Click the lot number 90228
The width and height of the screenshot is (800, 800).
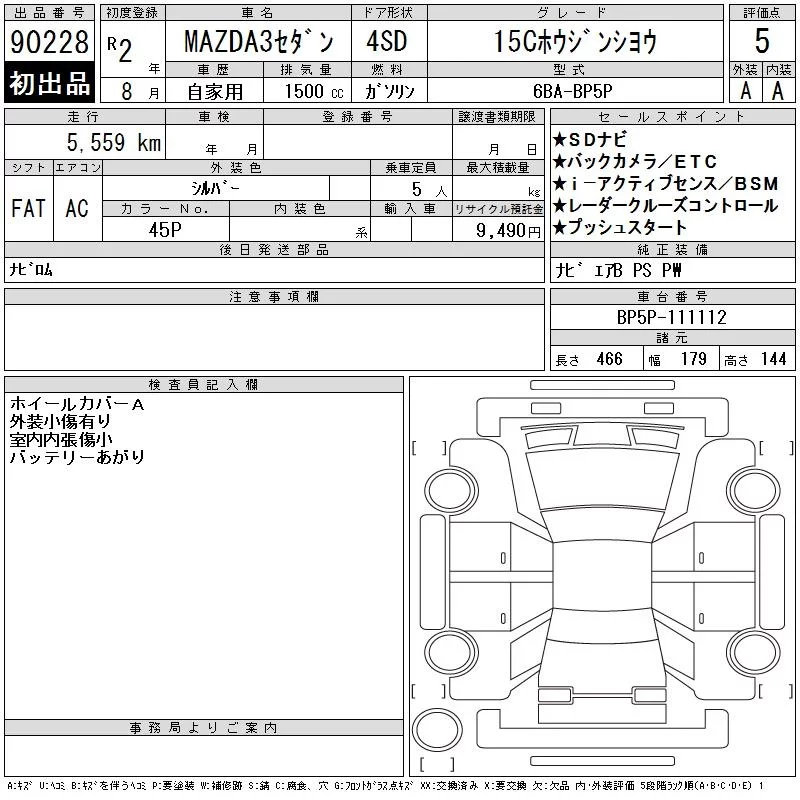49,41
